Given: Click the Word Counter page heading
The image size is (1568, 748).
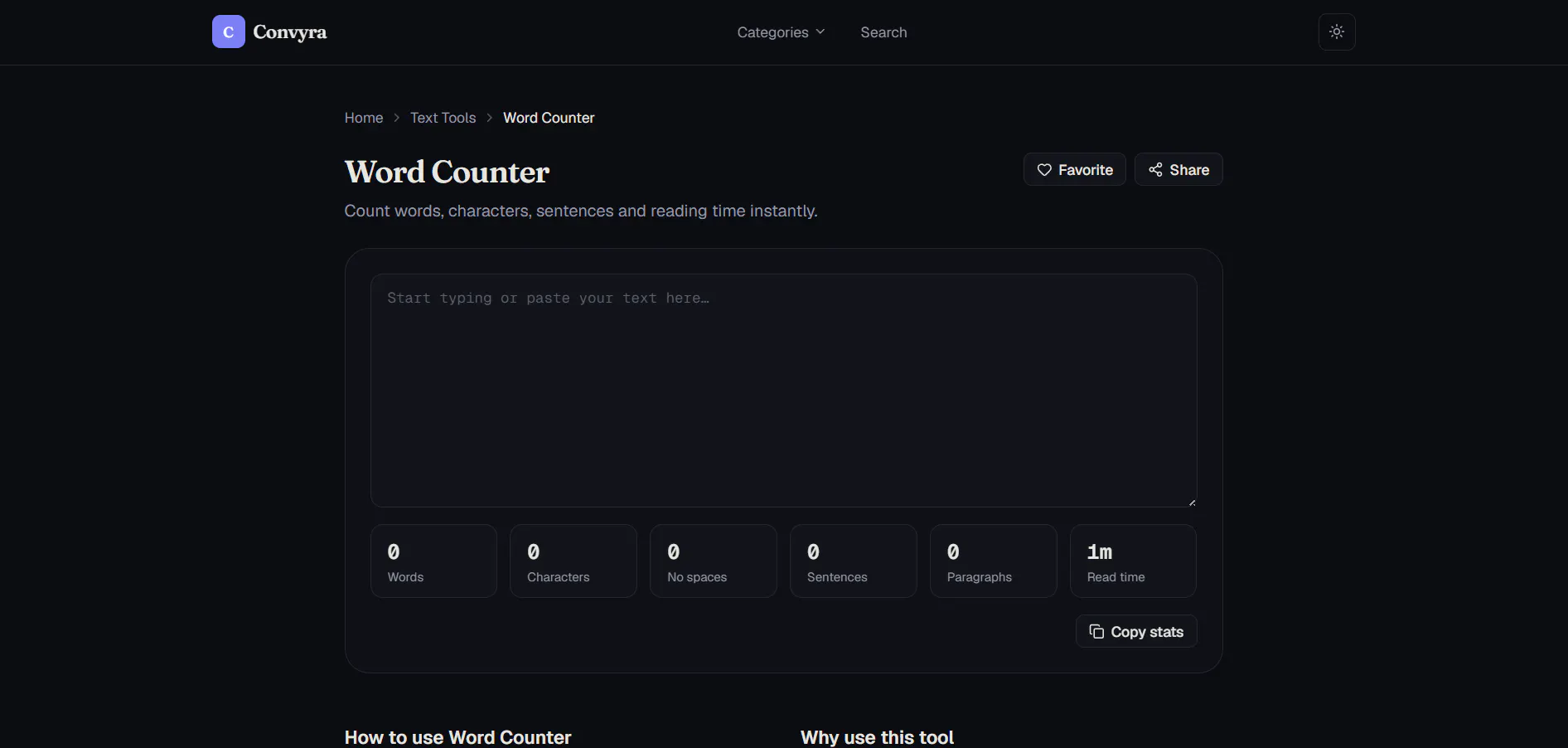Looking at the screenshot, I should click(447, 172).
